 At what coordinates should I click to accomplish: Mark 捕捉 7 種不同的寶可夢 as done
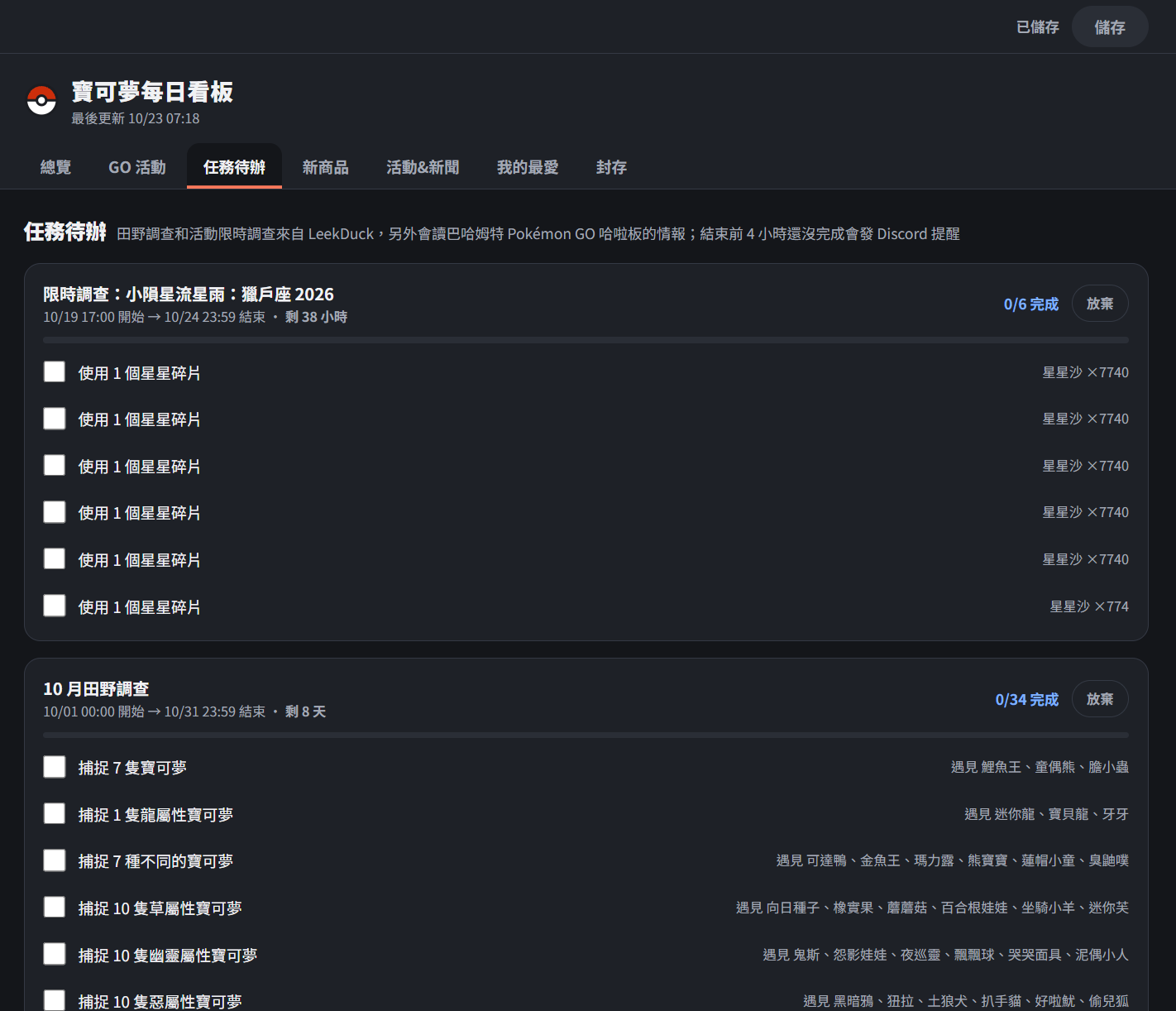pos(55,860)
